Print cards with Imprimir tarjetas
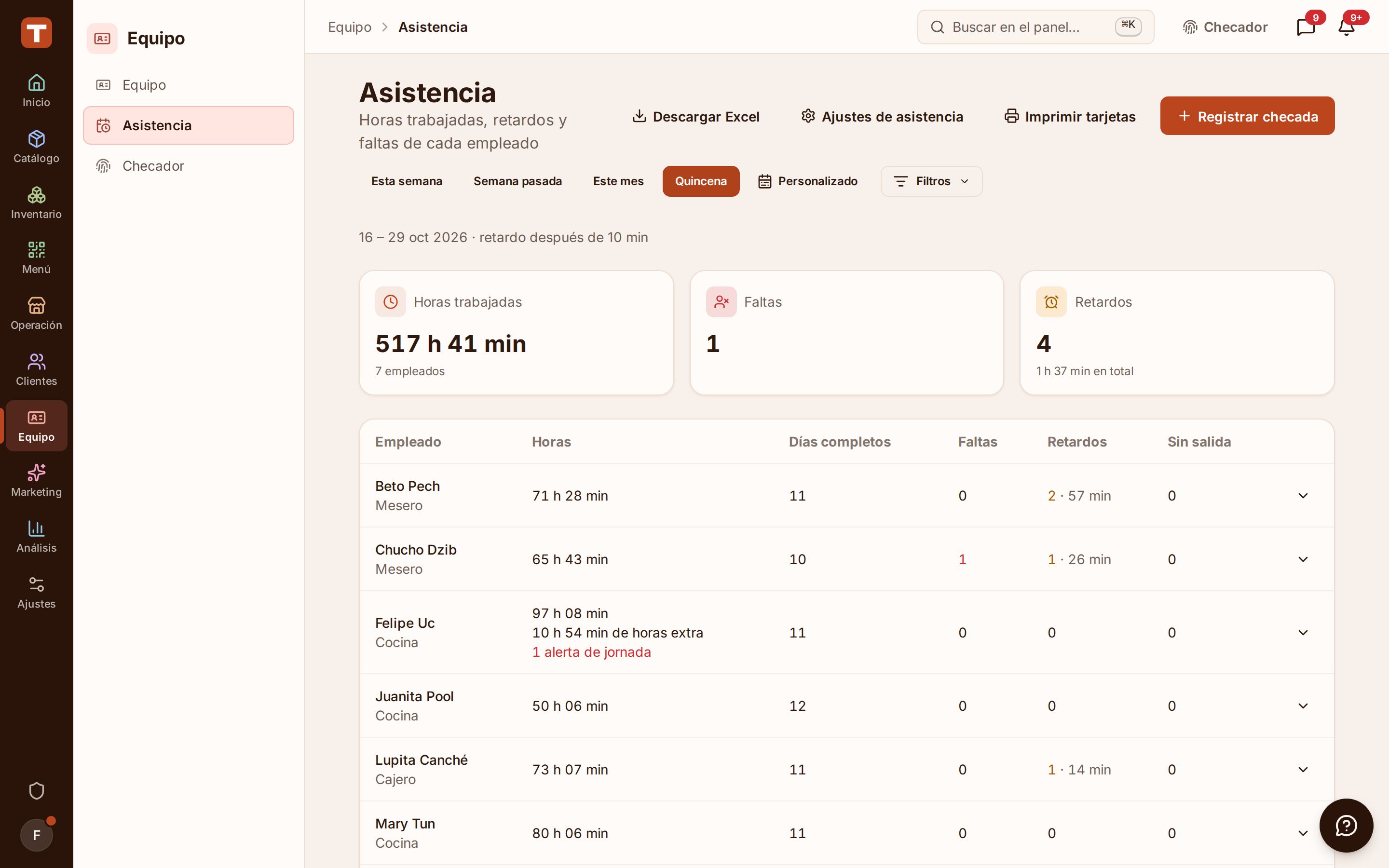Viewport: 1389px width, 868px height. click(x=1070, y=117)
